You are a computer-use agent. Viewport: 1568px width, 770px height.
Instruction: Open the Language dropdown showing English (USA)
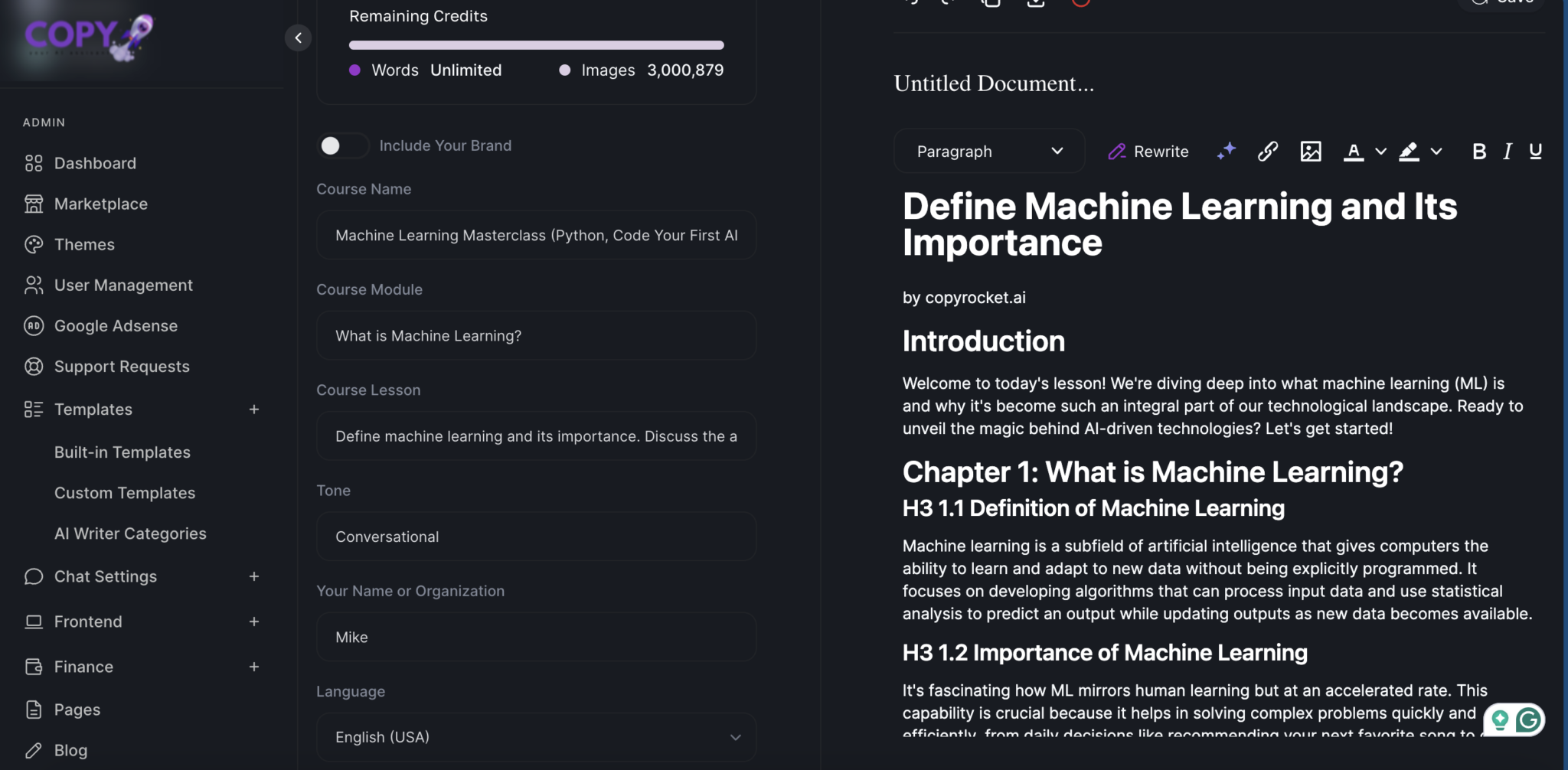tap(535, 736)
